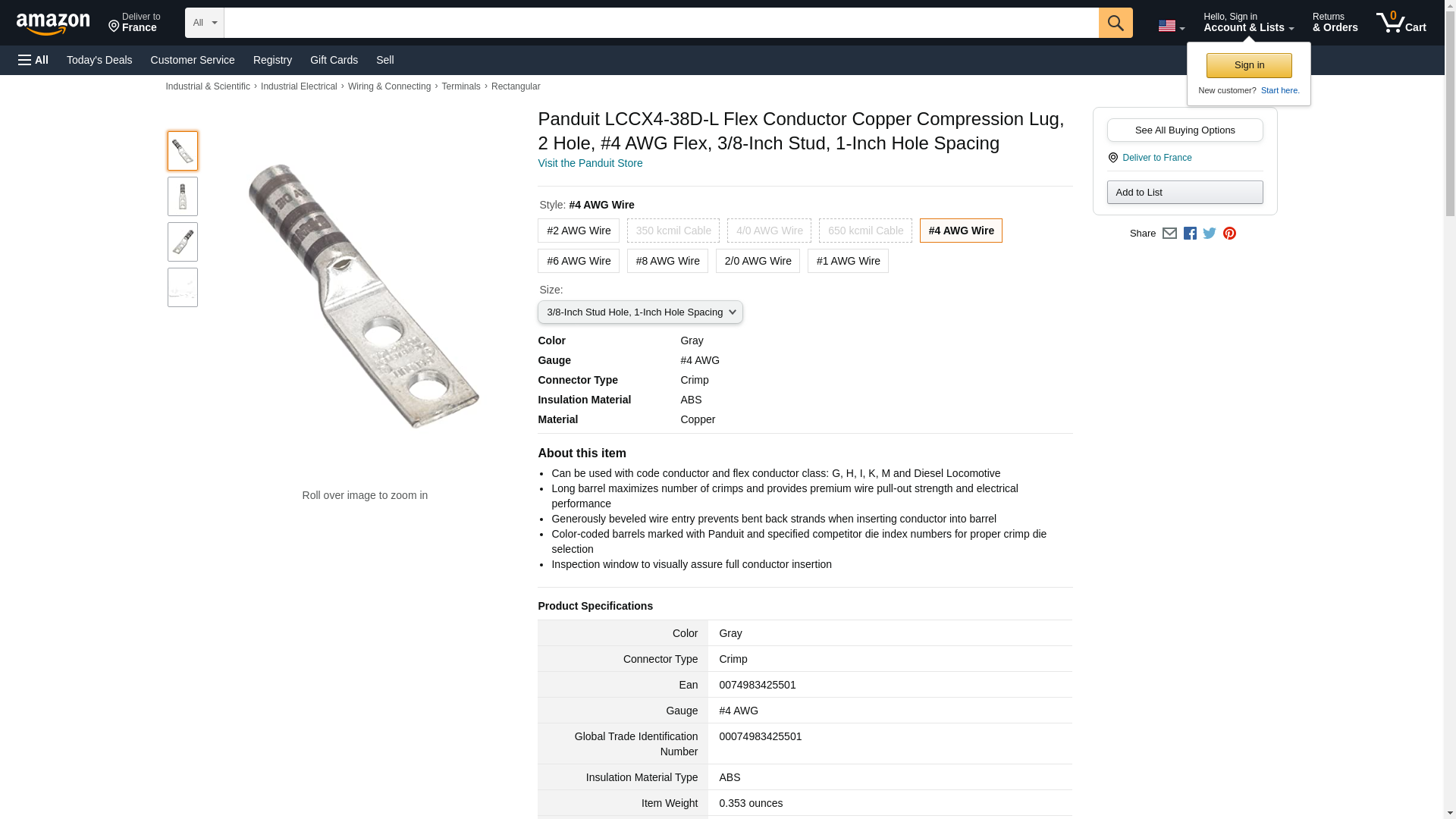Click the search magnifier button

(x=1115, y=23)
